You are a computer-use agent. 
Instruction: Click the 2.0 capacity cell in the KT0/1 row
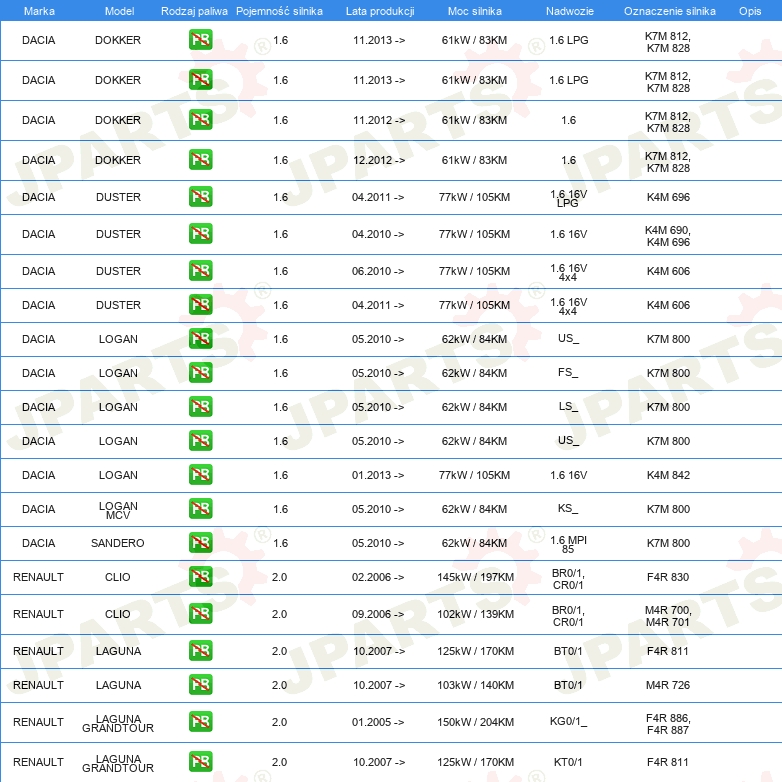[279, 762]
